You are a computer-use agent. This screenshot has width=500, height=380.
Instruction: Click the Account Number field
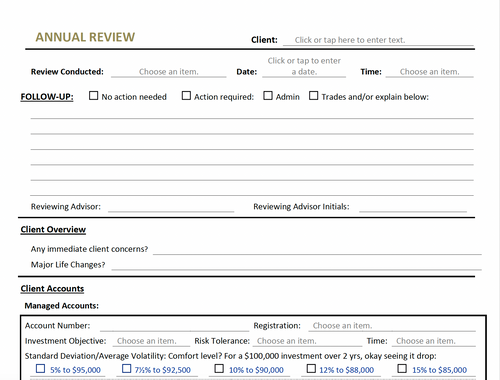tap(174, 326)
